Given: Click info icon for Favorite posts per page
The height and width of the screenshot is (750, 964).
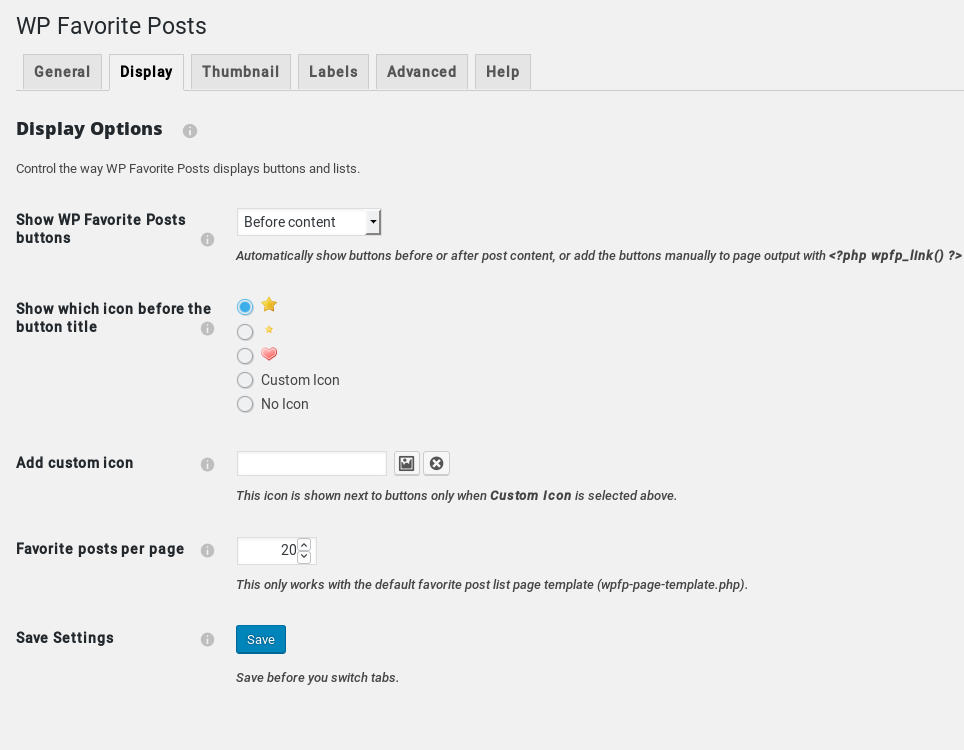Looking at the screenshot, I should pos(208,551).
